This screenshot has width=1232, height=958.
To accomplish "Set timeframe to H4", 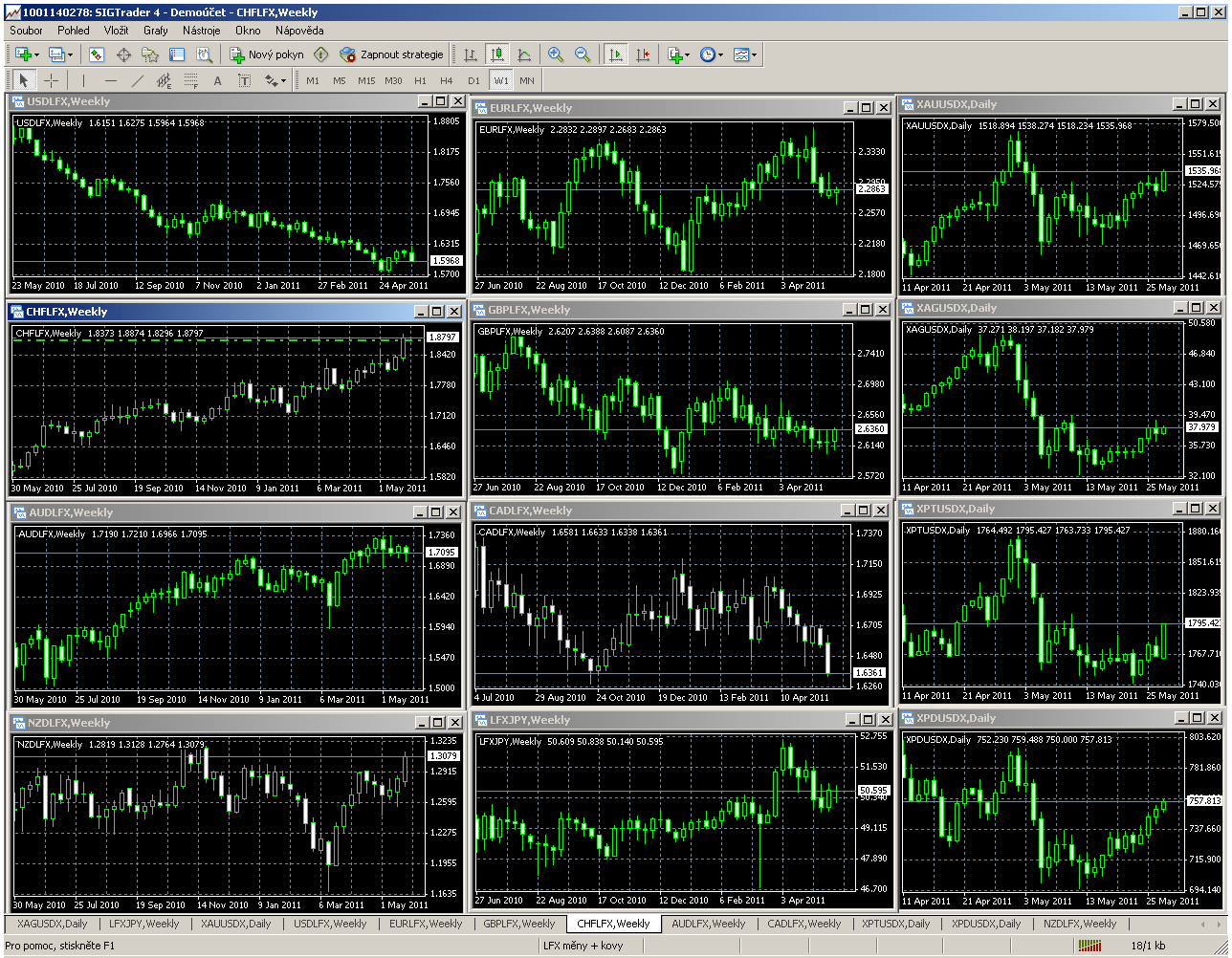I will coord(447,80).
